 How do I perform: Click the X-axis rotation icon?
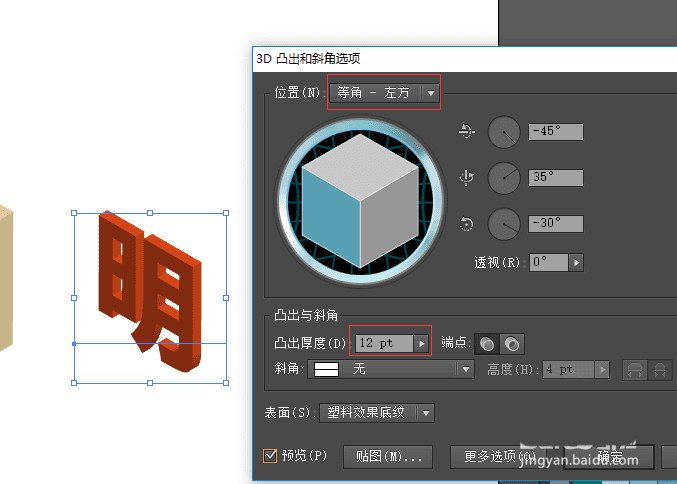(x=466, y=131)
